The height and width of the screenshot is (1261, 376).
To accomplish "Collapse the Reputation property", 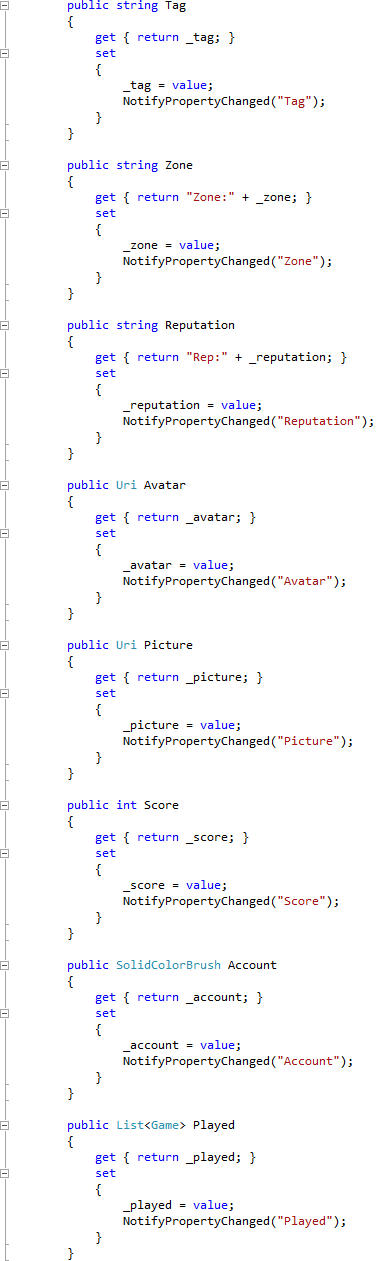I will 5,325.
